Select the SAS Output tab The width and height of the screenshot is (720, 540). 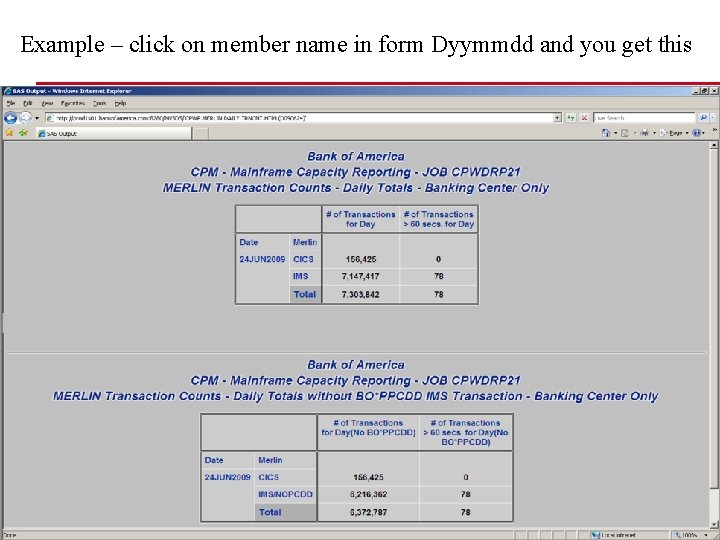113,133
